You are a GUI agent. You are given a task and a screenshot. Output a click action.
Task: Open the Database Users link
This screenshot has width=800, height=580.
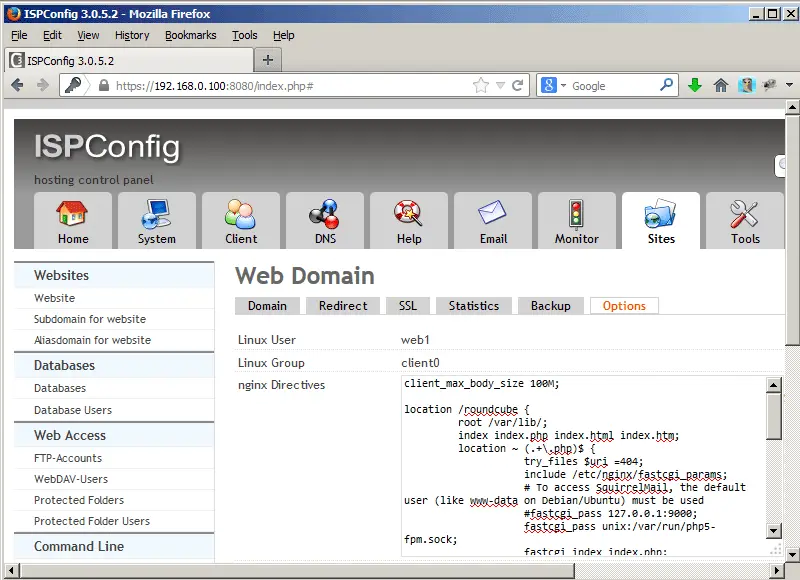(x=73, y=410)
